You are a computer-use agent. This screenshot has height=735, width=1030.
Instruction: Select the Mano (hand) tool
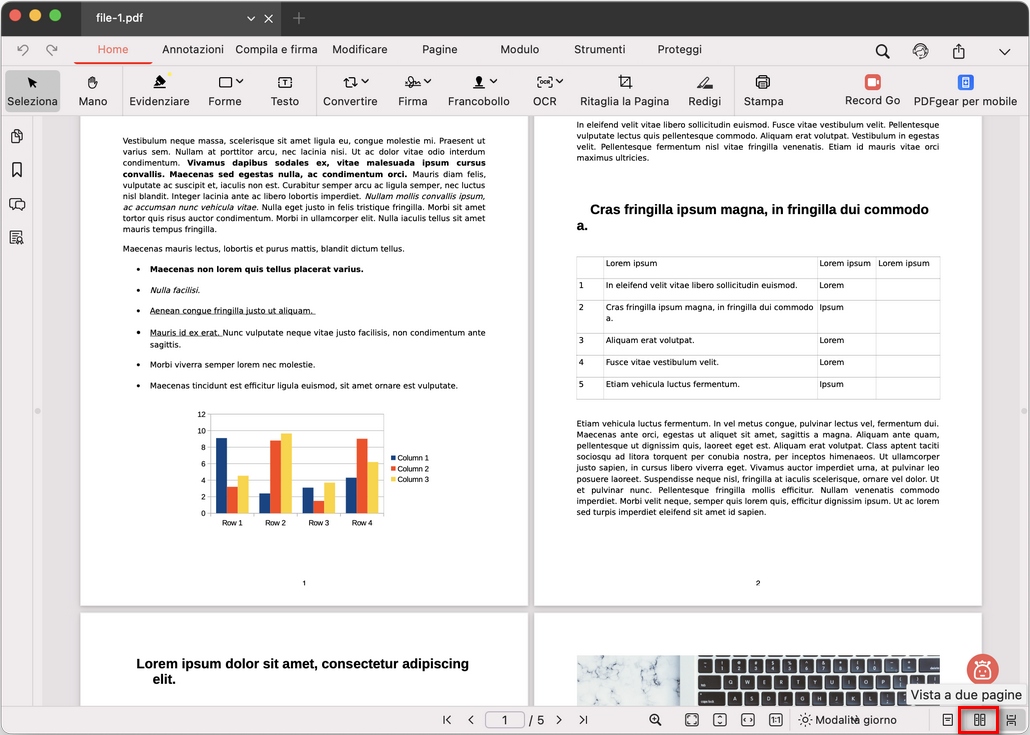click(93, 90)
